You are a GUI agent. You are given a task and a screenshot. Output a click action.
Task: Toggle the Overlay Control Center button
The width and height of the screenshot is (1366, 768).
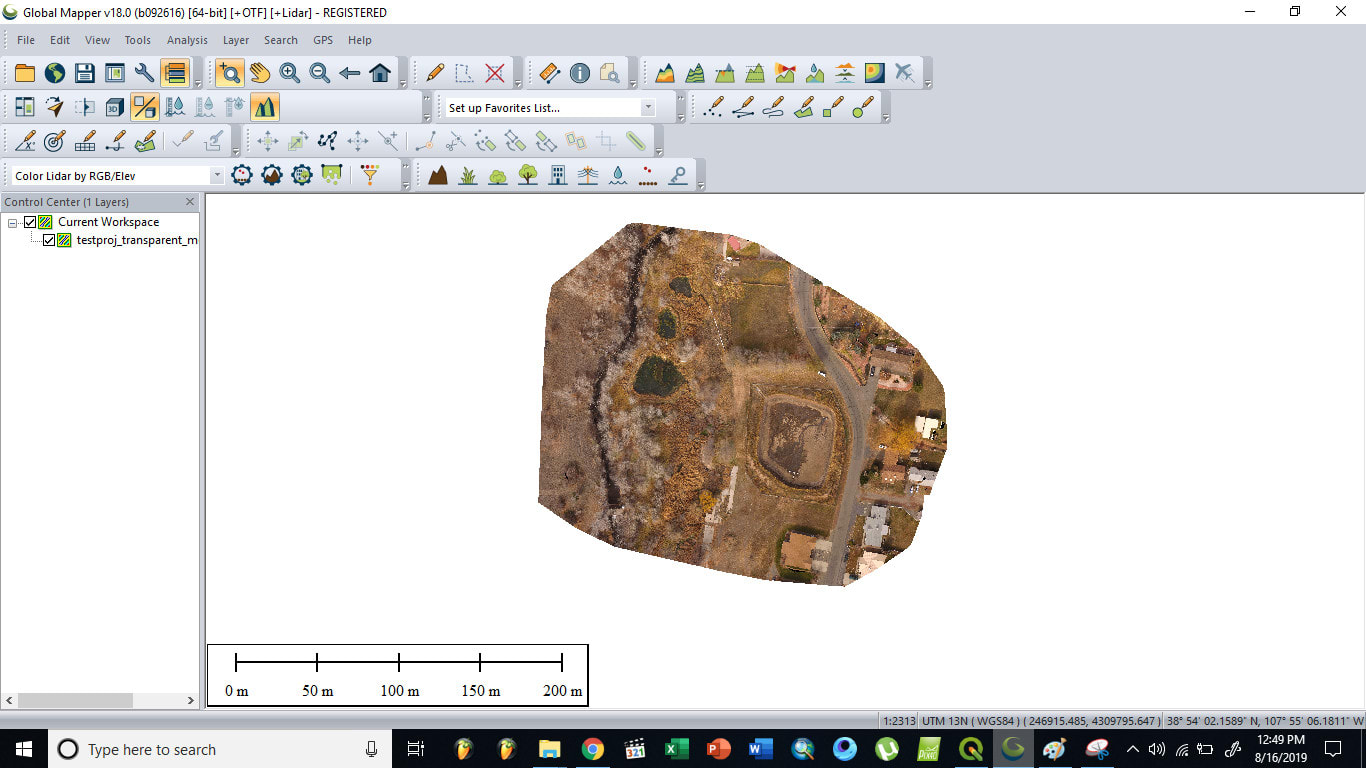pos(175,73)
